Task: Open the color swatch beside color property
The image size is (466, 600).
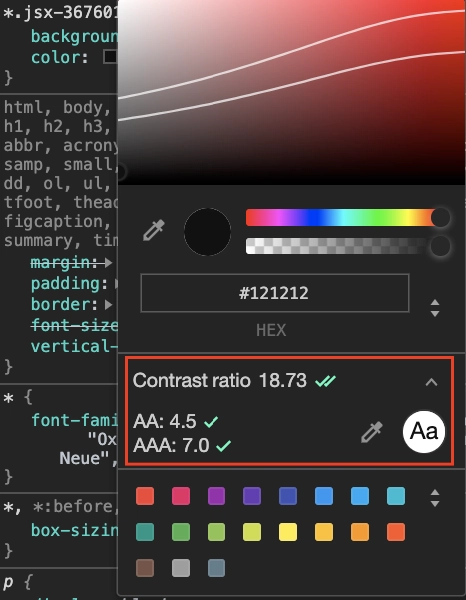Action: click(x=110, y=57)
